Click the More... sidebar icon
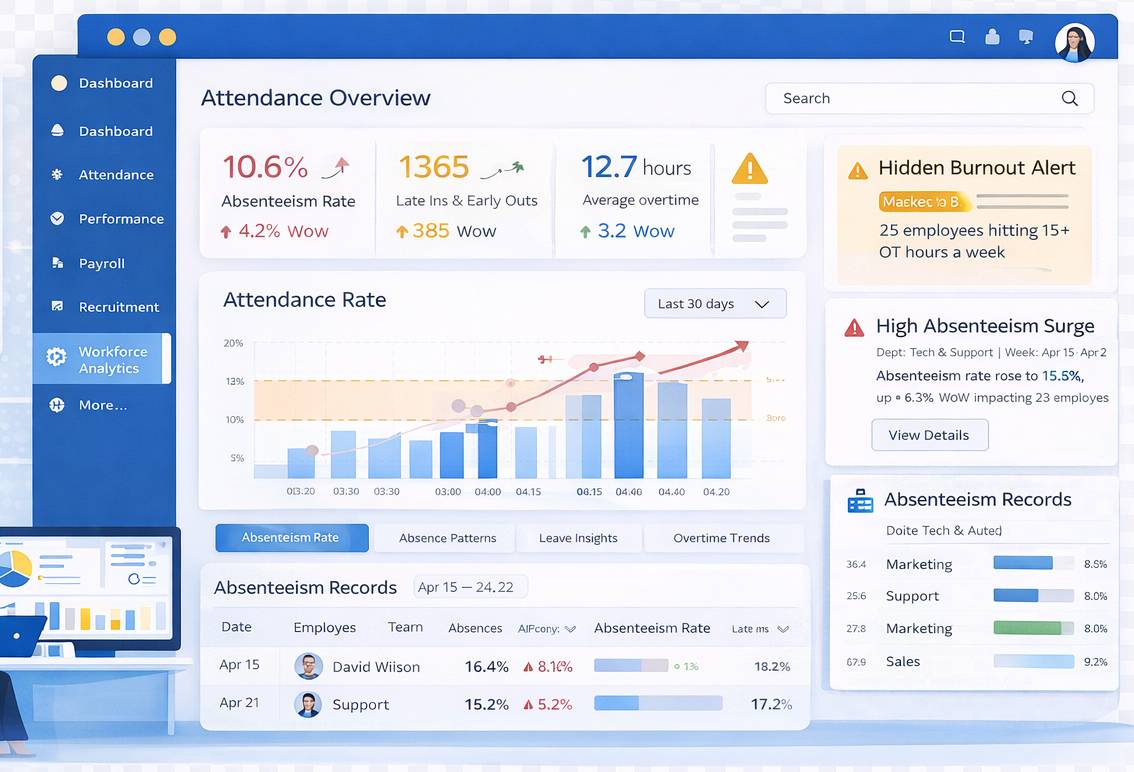The image size is (1134, 772). [x=58, y=405]
